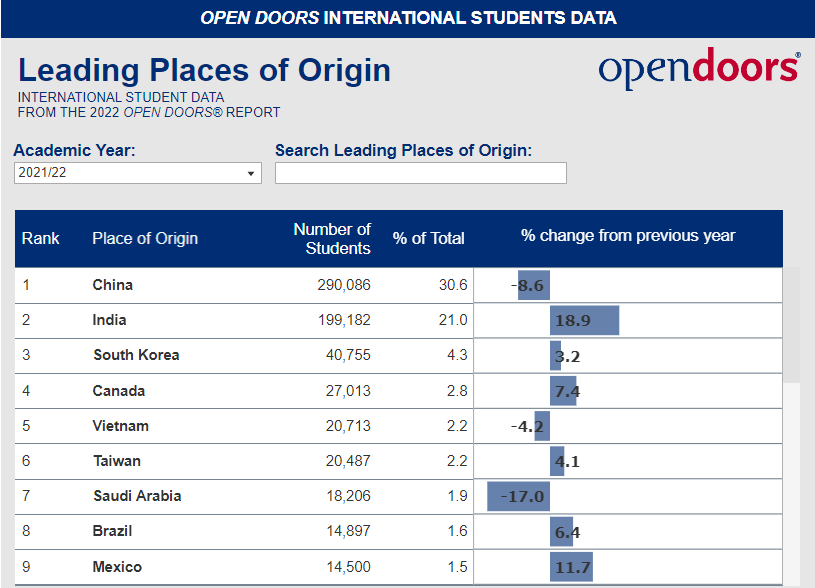Click India's 18.9 change bar
This screenshot has width=815, height=588.
click(x=584, y=320)
